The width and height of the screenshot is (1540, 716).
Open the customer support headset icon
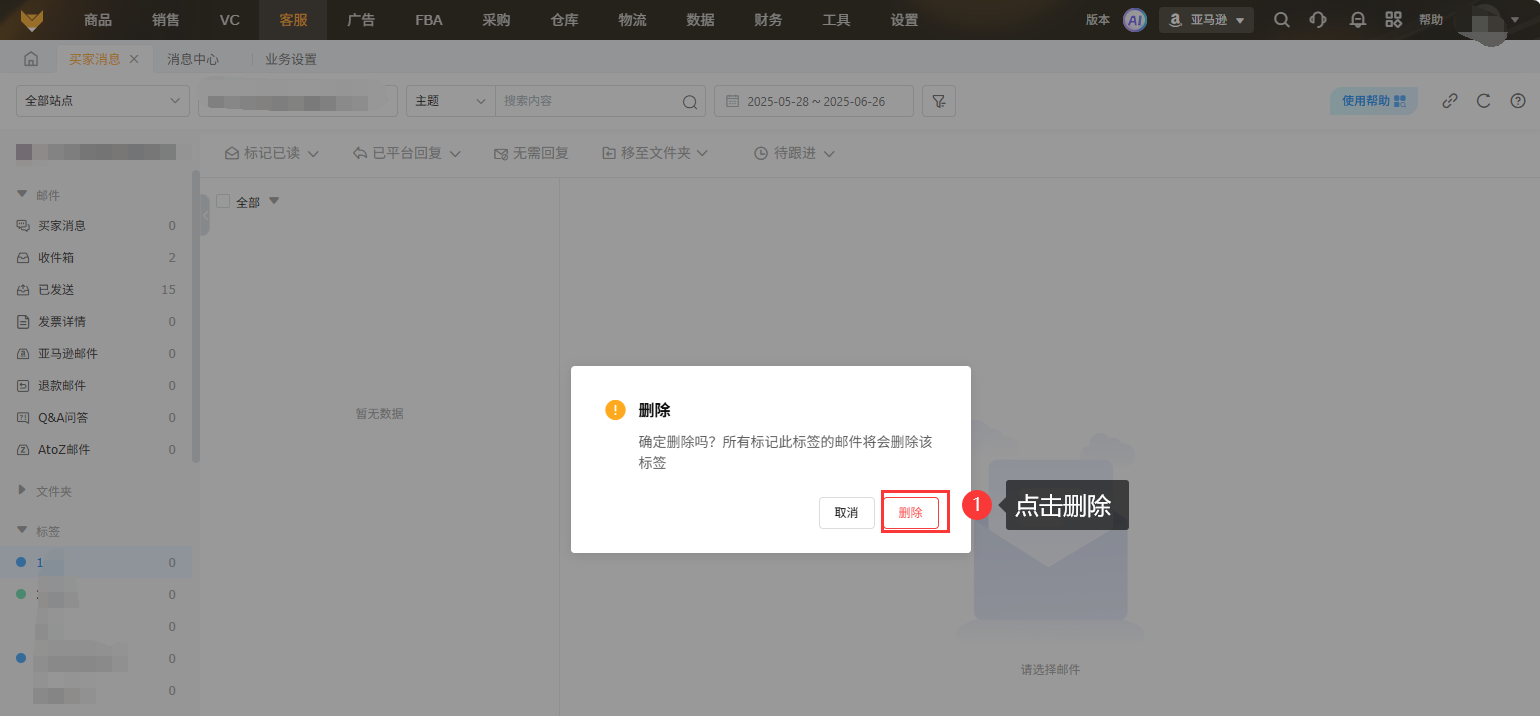click(1318, 20)
